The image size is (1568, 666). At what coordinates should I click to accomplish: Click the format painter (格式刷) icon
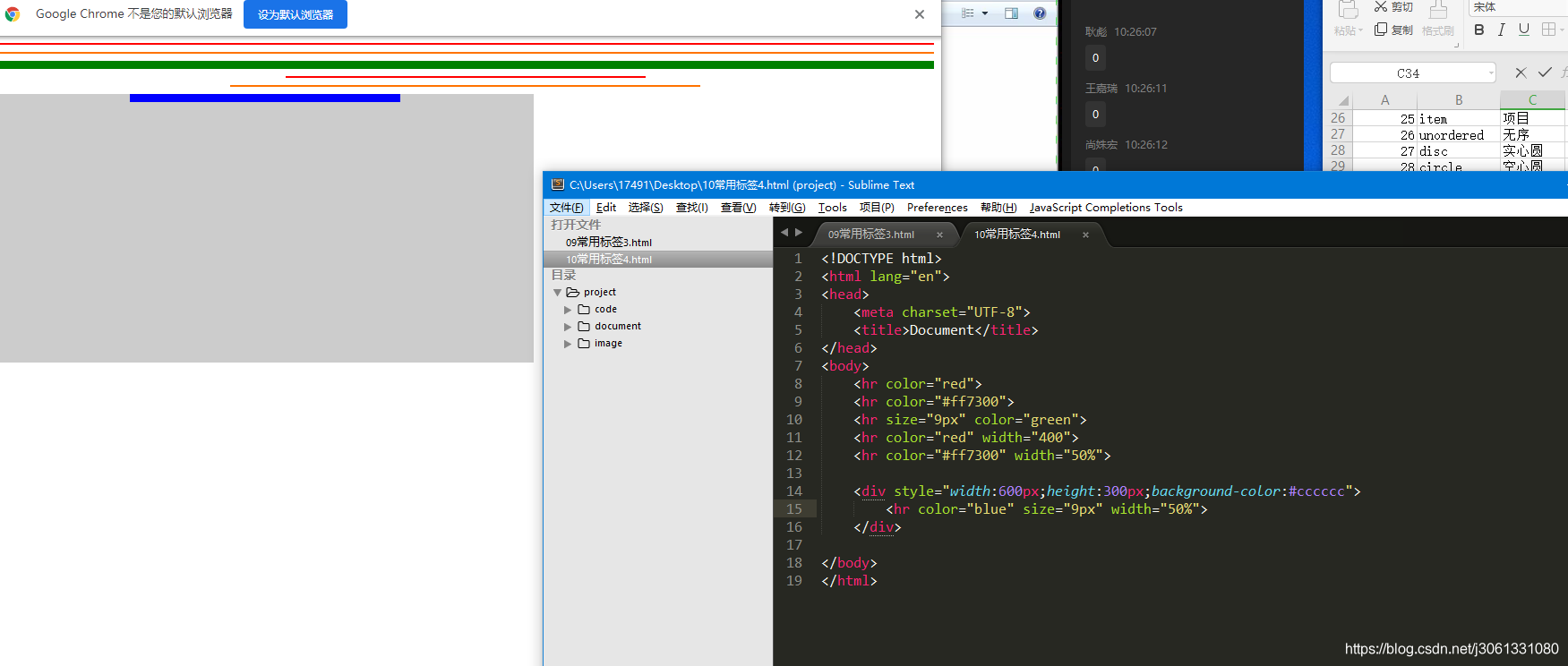1438,11
